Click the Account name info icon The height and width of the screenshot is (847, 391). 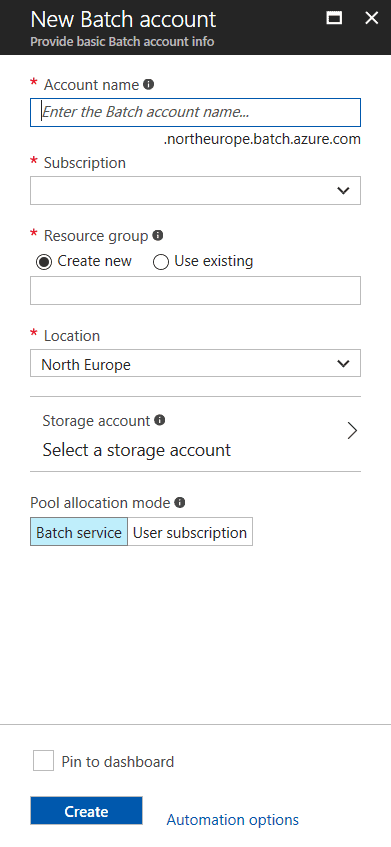point(149,85)
